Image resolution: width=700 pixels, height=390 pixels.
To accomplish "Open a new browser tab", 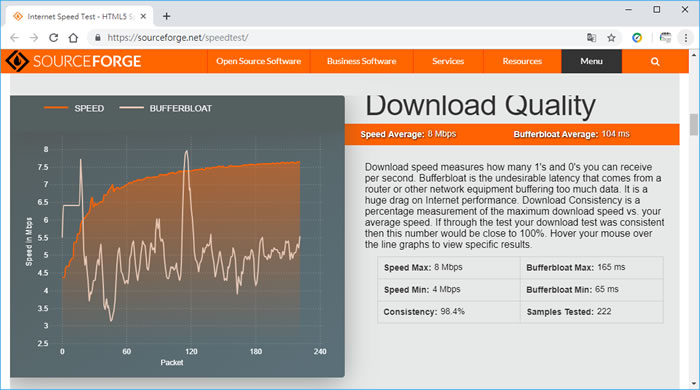I will coord(167,17).
